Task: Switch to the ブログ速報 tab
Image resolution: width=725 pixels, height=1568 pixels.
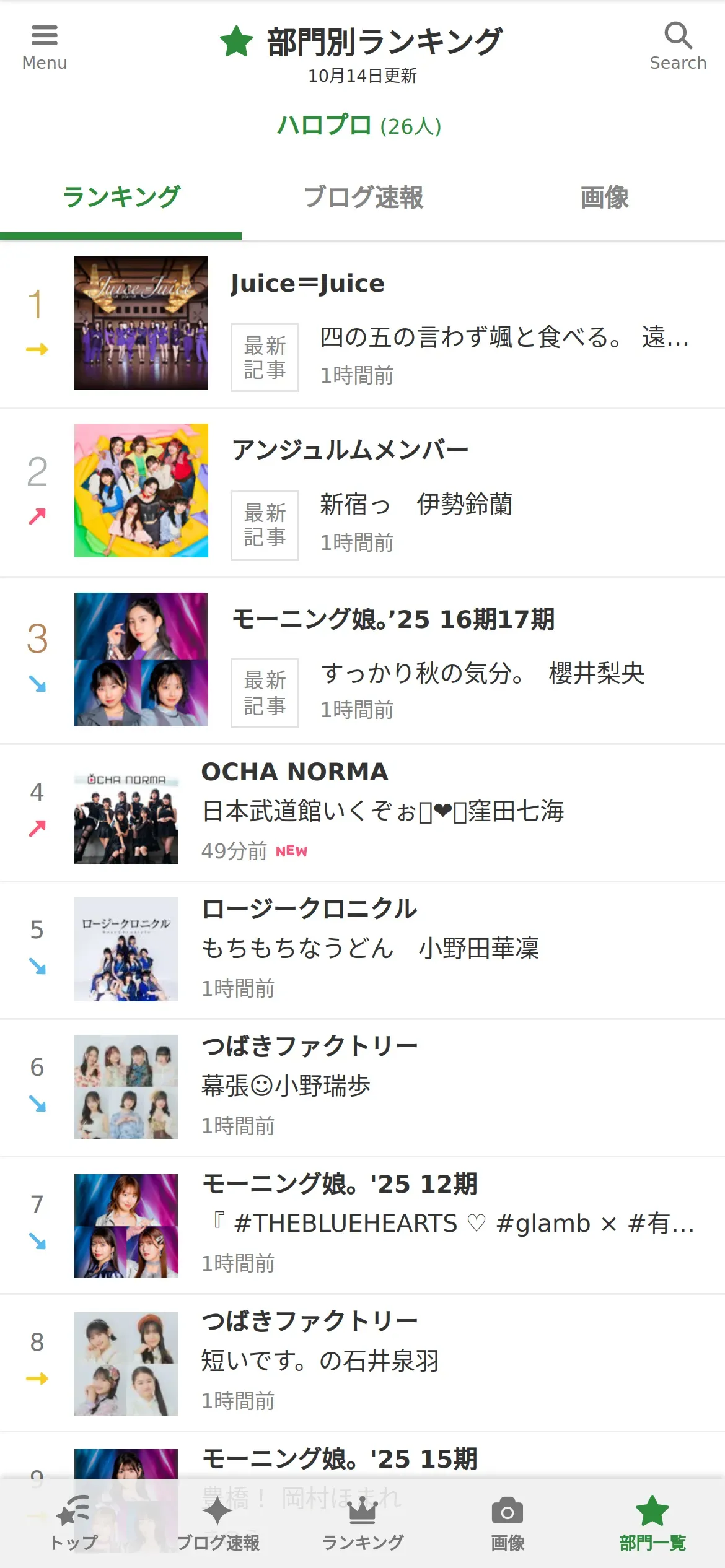Action: coord(363,198)
